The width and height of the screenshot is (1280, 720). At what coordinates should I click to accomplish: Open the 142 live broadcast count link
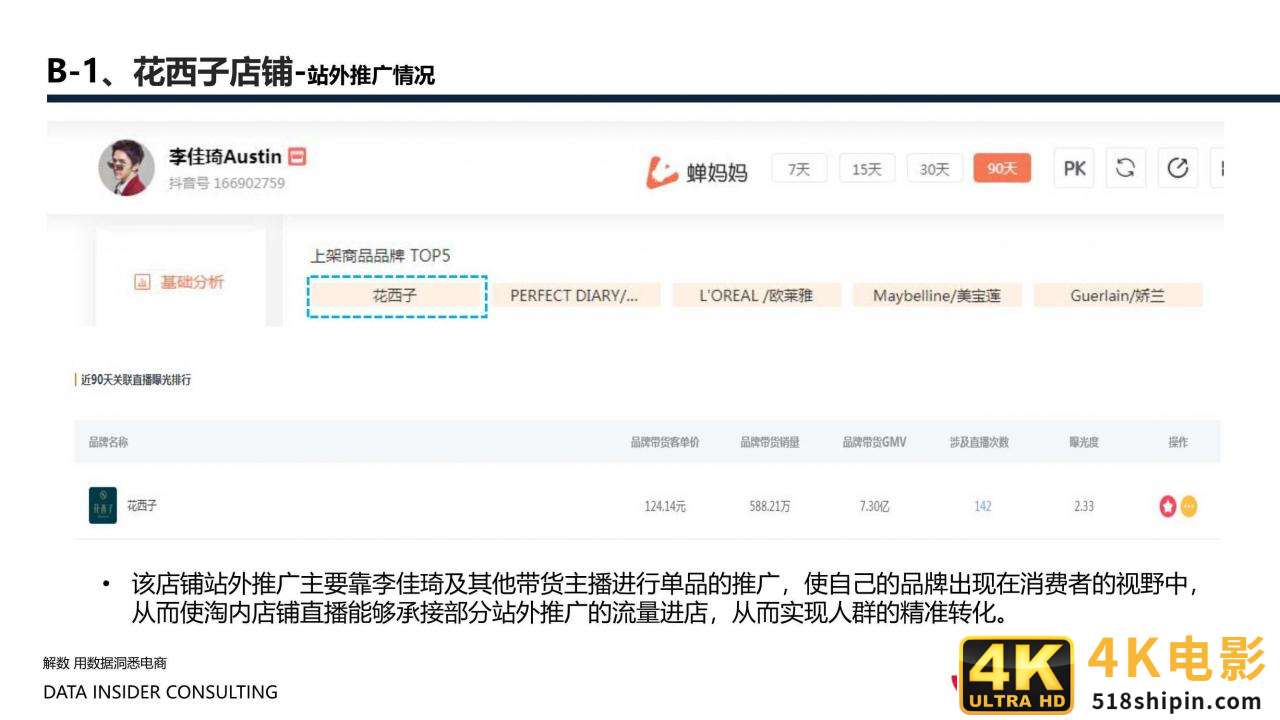[x=982, y=506]
